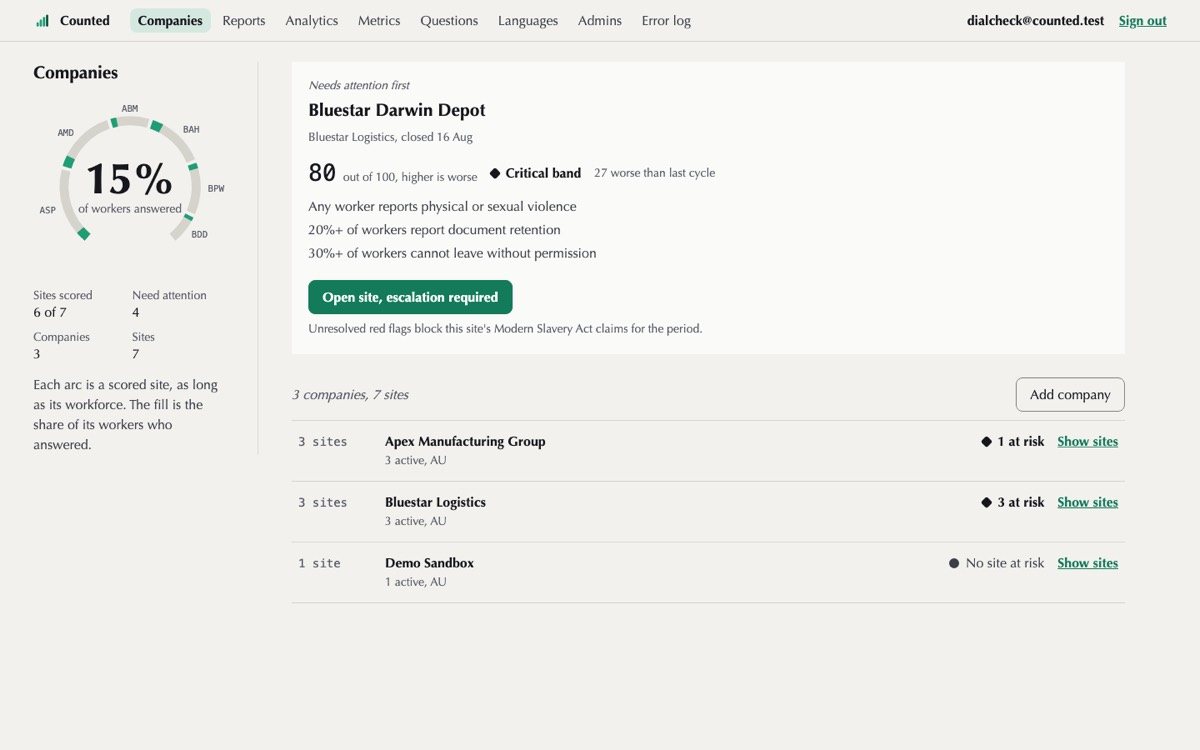Click the round dot beside No site at risk
The image size is (1200, 750).
[x=954, y=563]
